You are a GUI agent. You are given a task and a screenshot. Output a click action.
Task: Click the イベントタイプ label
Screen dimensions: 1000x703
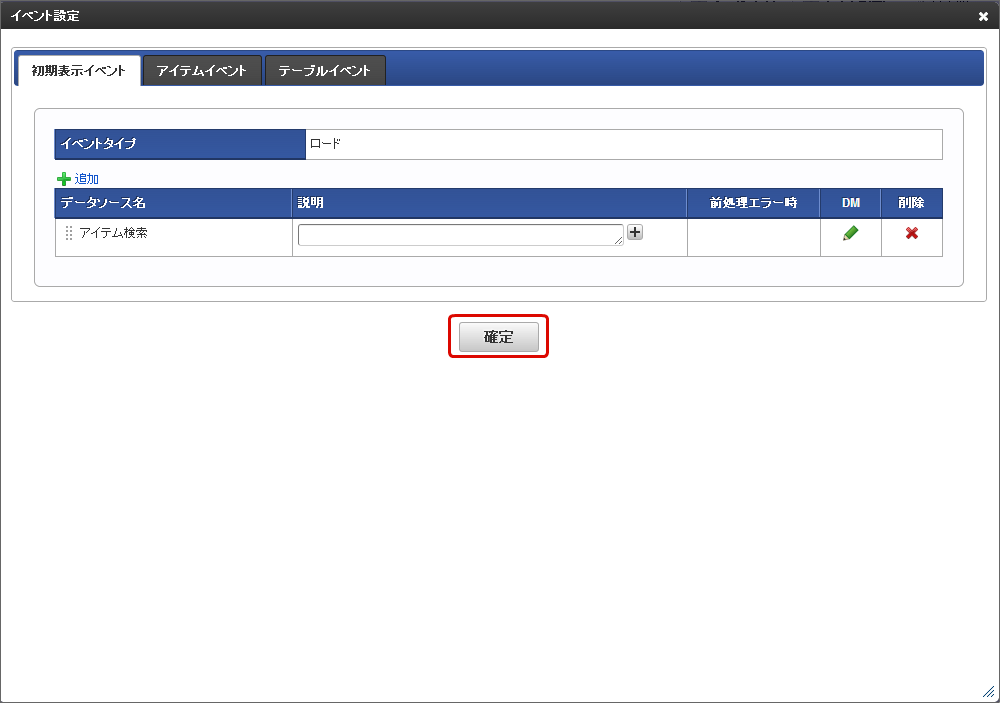point(98,144)
